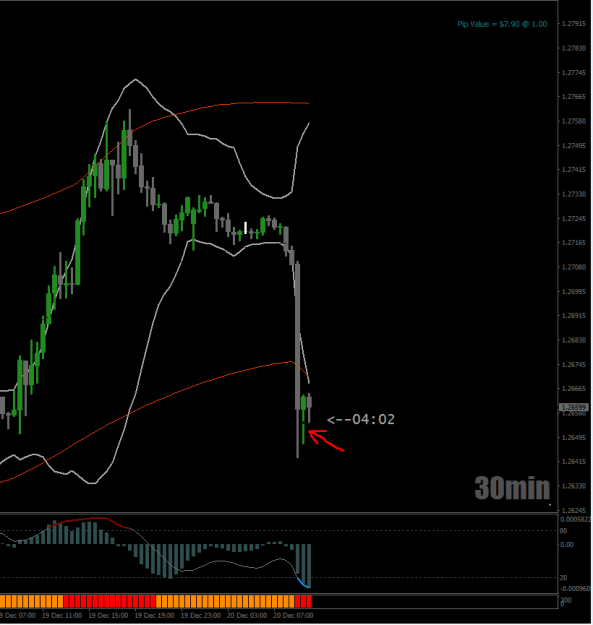Click the "19 Dec 19:00" time label
The height and width of the screenshot is (625, 593).
tap(154, 615)
